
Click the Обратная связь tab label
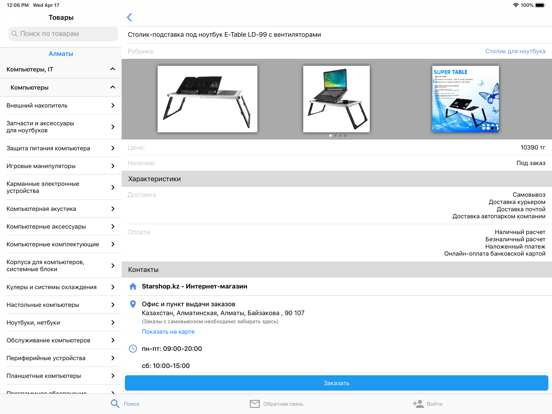[283, 404]
